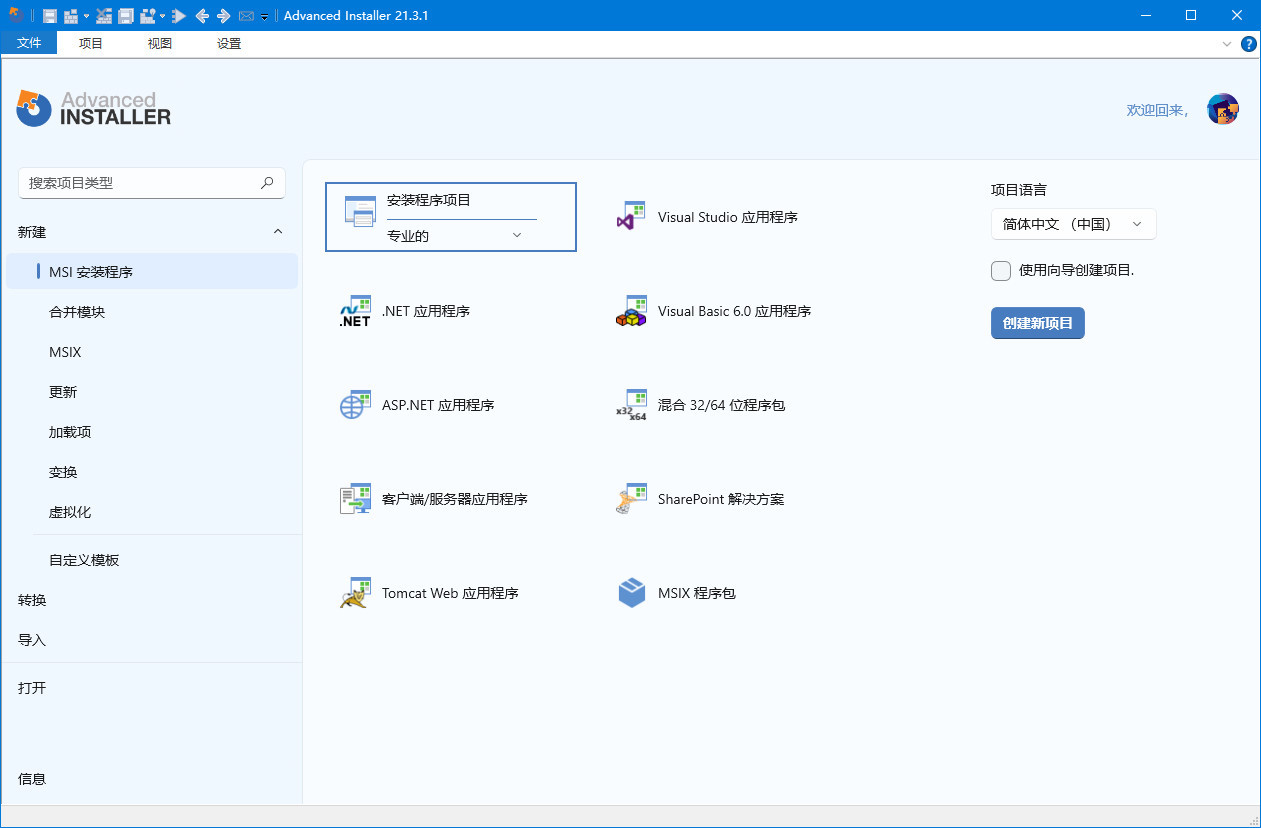Open the 设置 menu

pos(229,44)
